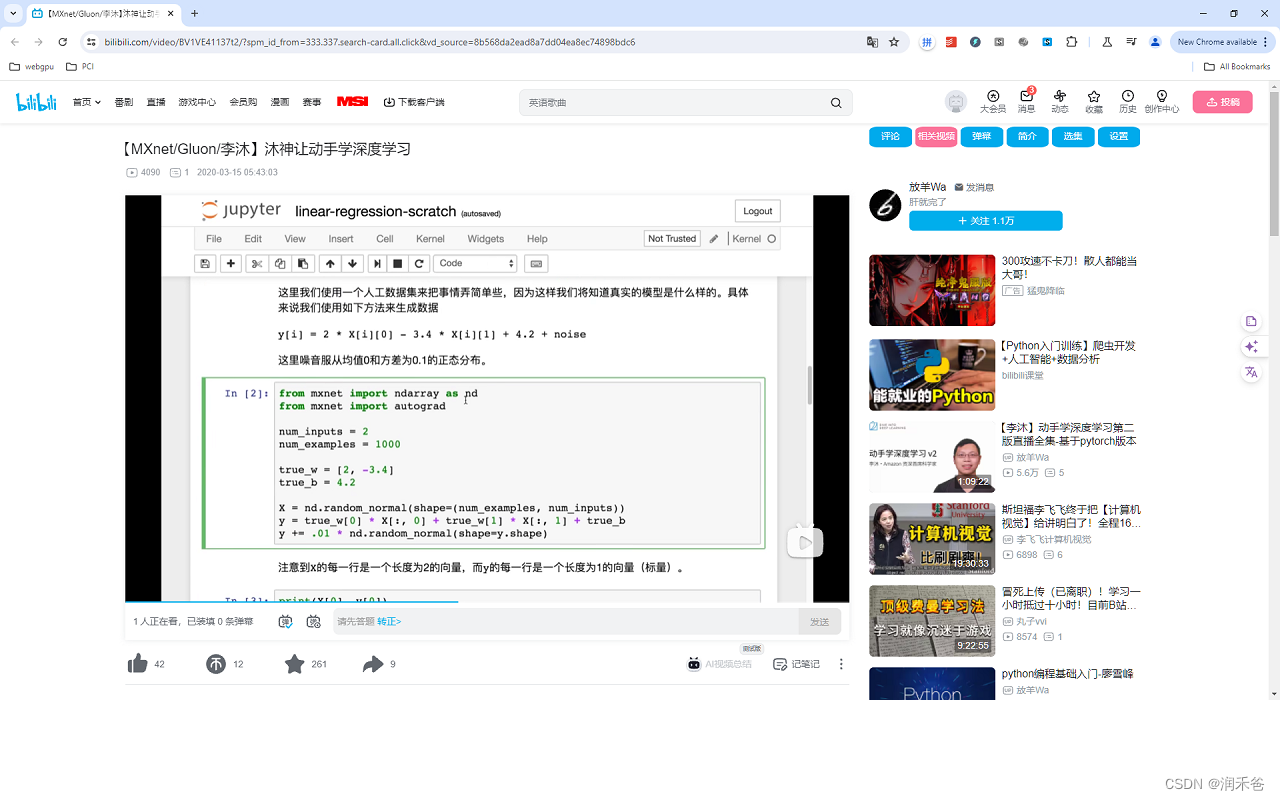This screenshot has height=800, width=1280.
Task: Open 动手学深度学习 v2 video thumbnail
Action: pyautogui.click(x=932, y=456)
